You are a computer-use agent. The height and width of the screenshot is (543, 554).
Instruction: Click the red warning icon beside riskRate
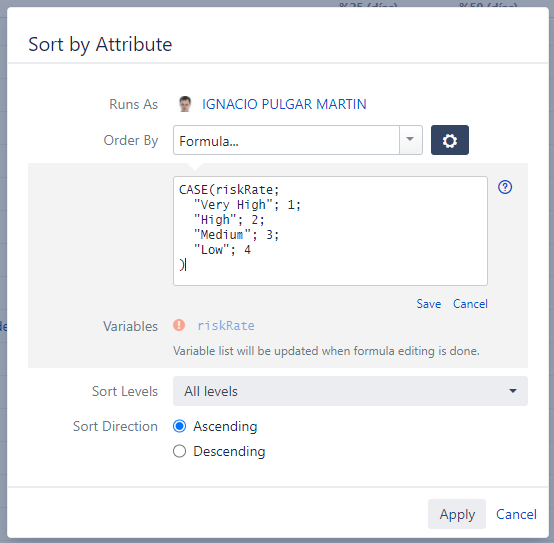point(179,325)
